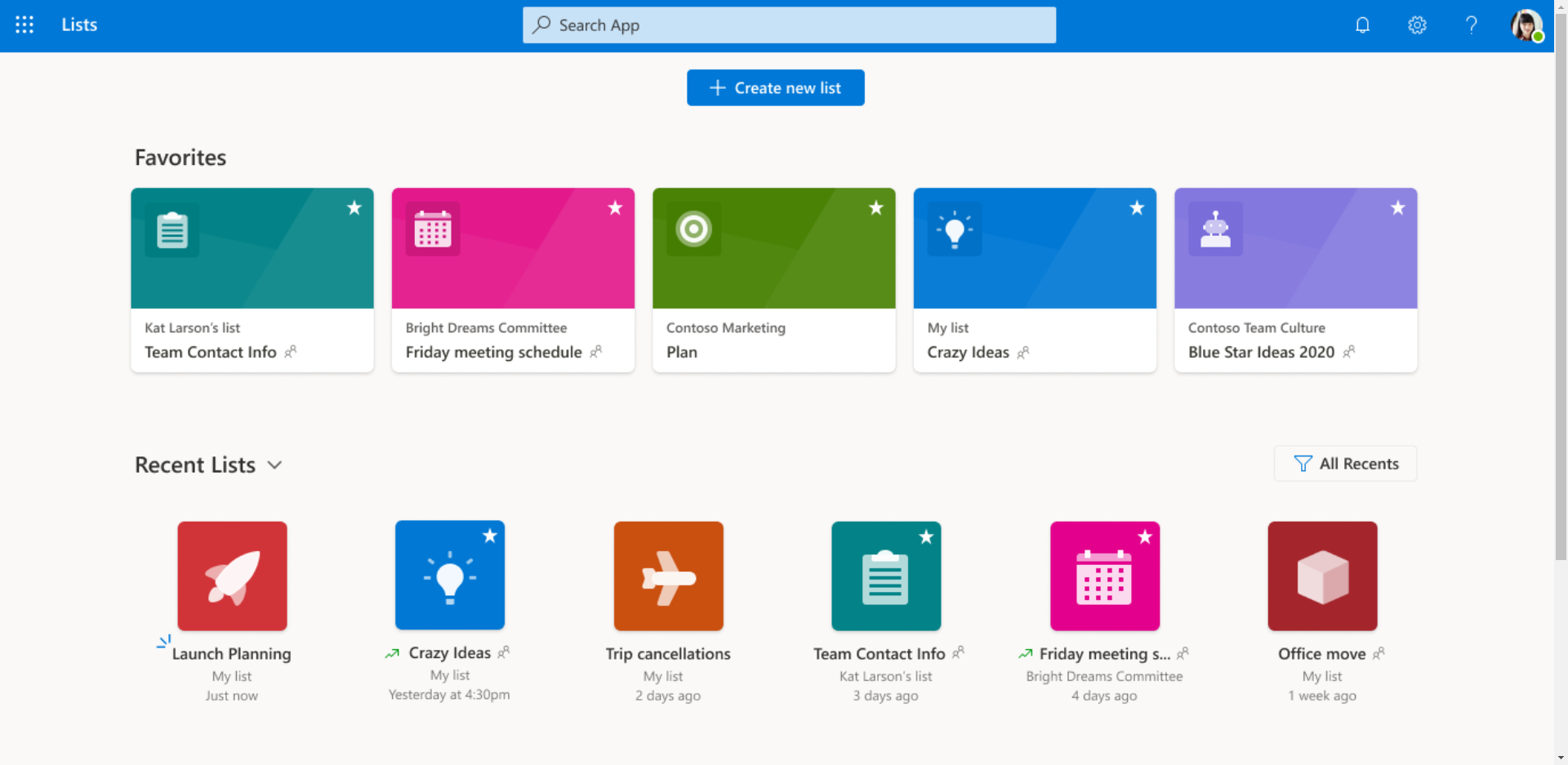This screenshot has width=1568, height=765.
Task: Open the app launcher waffle icon
Action: click(24, 24)
